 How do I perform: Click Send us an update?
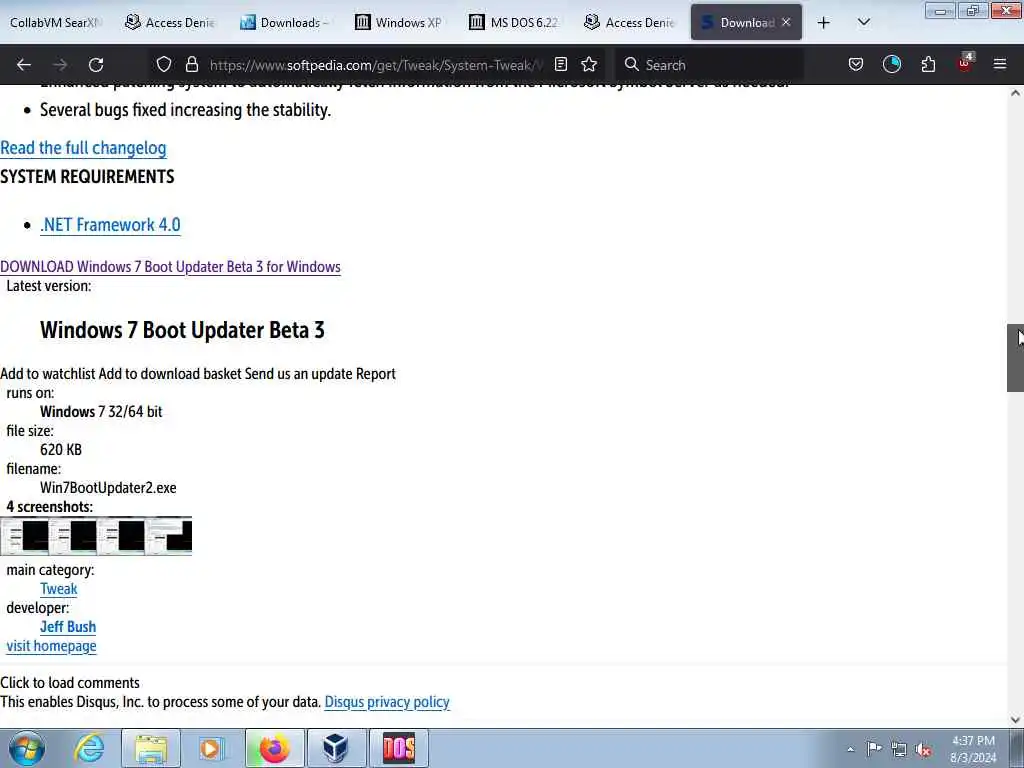(298, 374)
